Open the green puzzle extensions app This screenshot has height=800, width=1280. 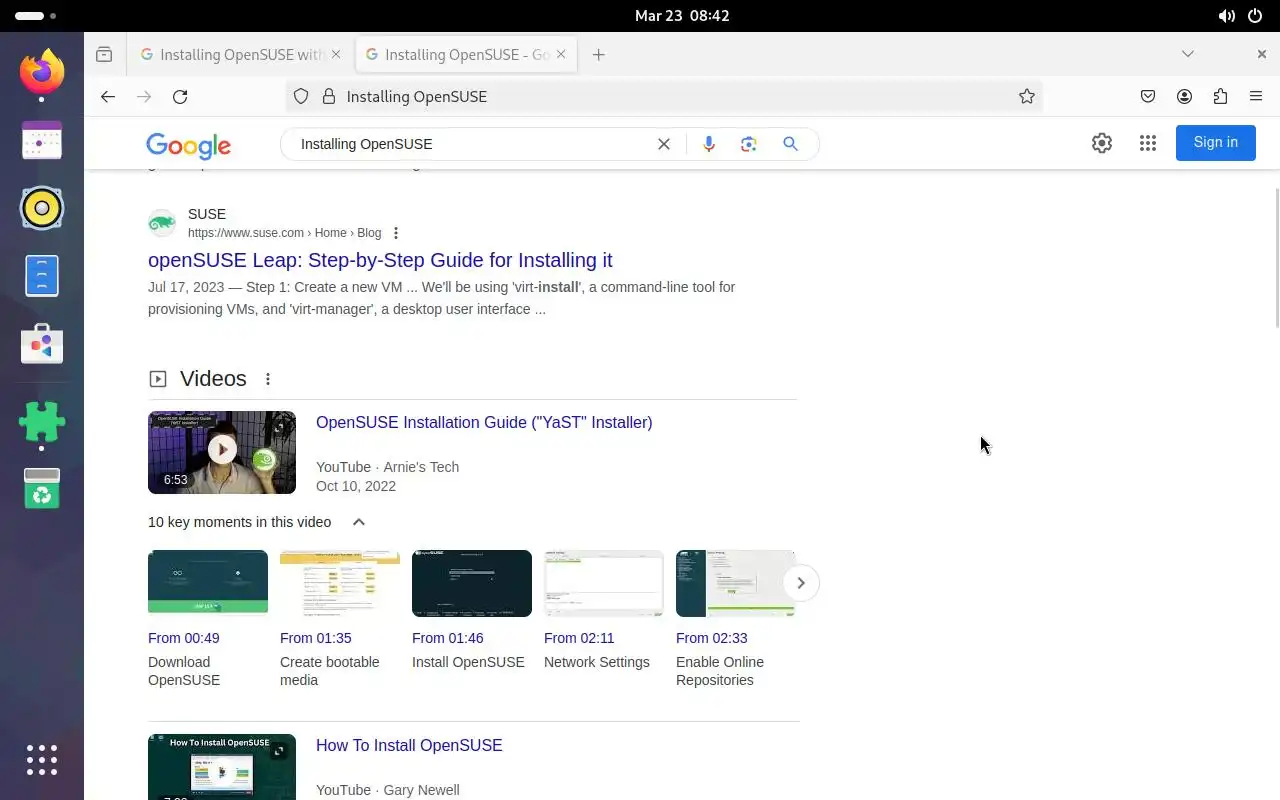pyautogui.click(x=42, y=422)
